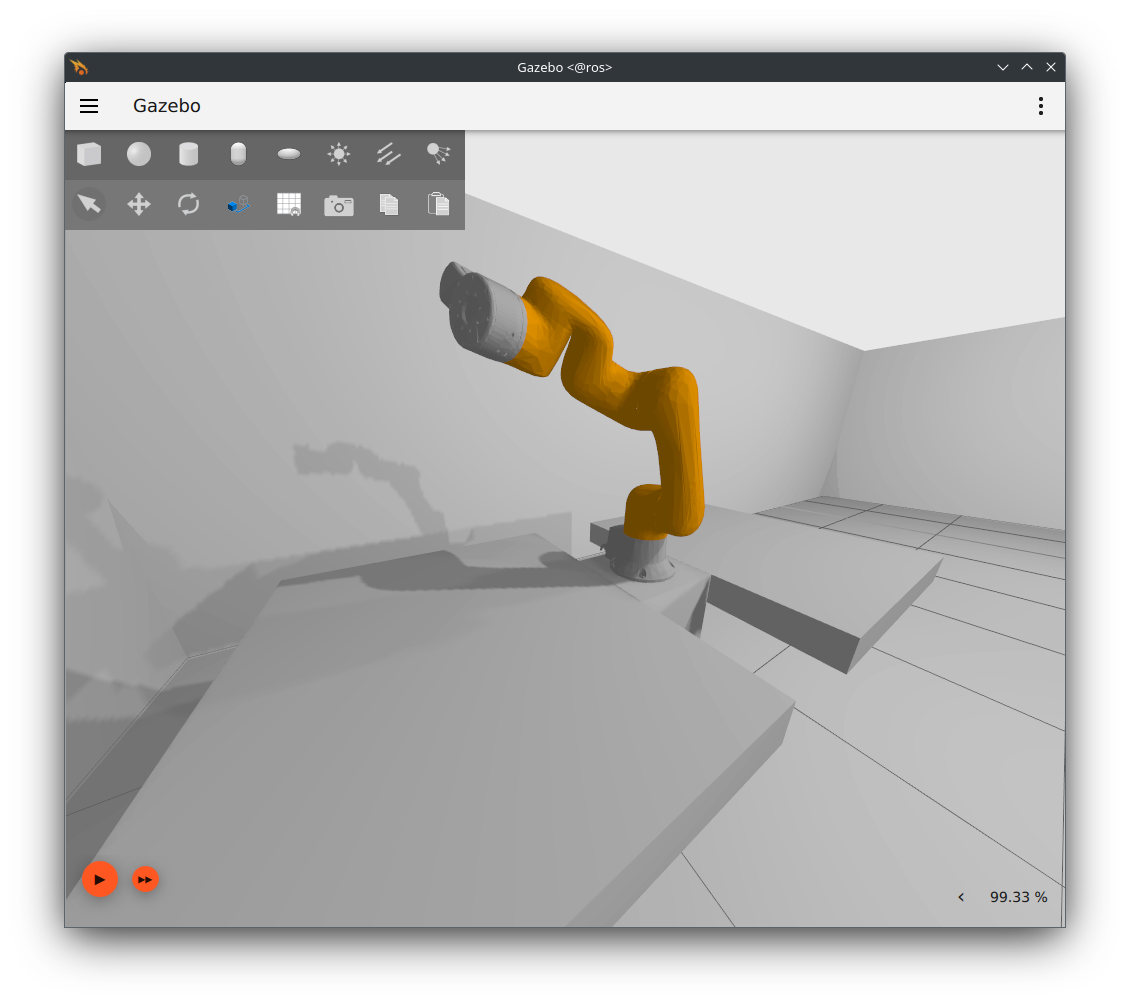1130x1004 pixels.
Task: Add a directional light
Action: [389, 154]
